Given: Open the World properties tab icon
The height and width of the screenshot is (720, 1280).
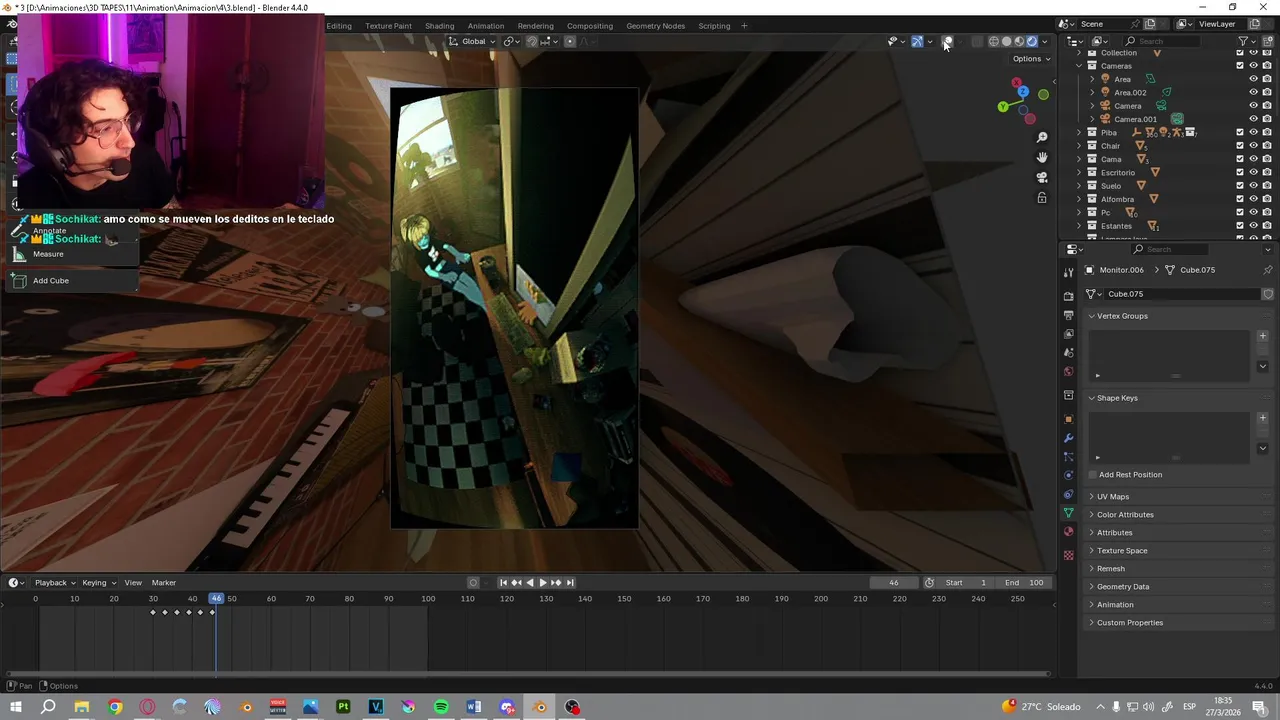Looking at the screenshot, I should point(1068,371).
